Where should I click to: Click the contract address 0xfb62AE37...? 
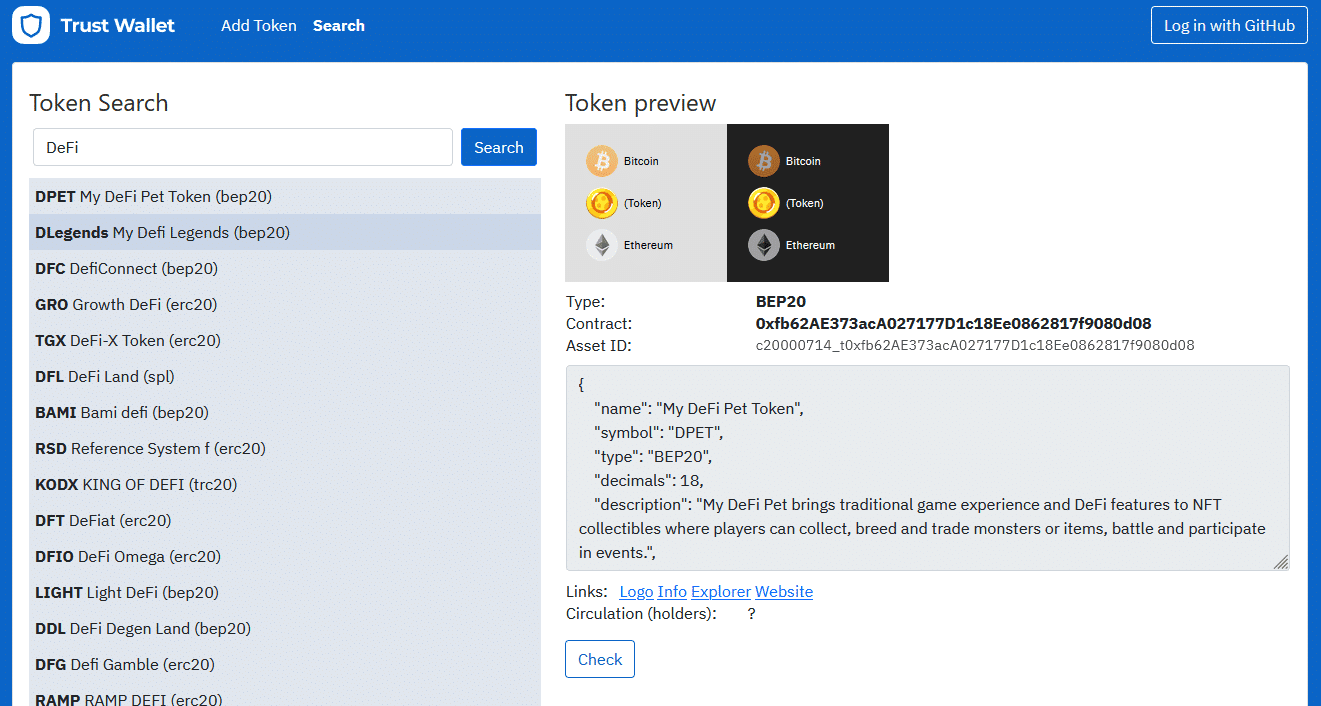[x=953, y=324]
